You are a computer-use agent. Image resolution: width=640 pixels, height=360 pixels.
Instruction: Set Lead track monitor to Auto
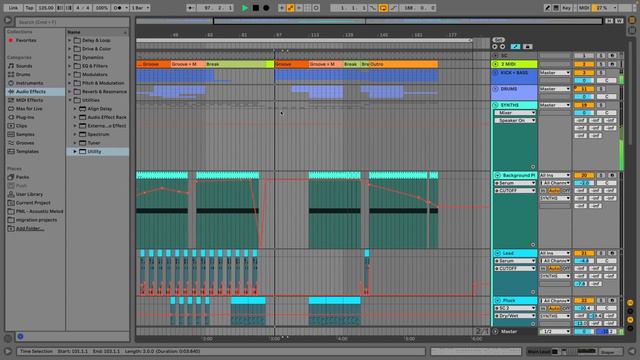point(554,269)
